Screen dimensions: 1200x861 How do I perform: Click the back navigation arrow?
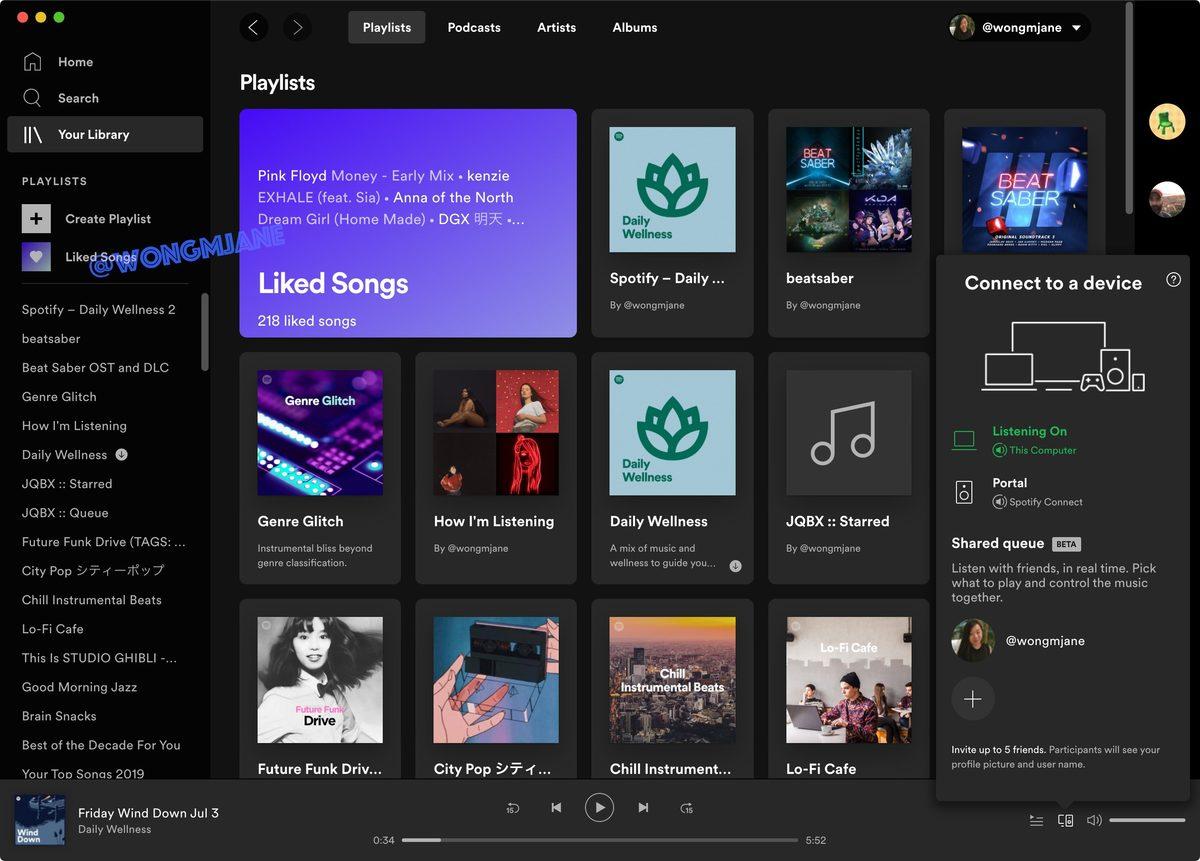point(253,27)
